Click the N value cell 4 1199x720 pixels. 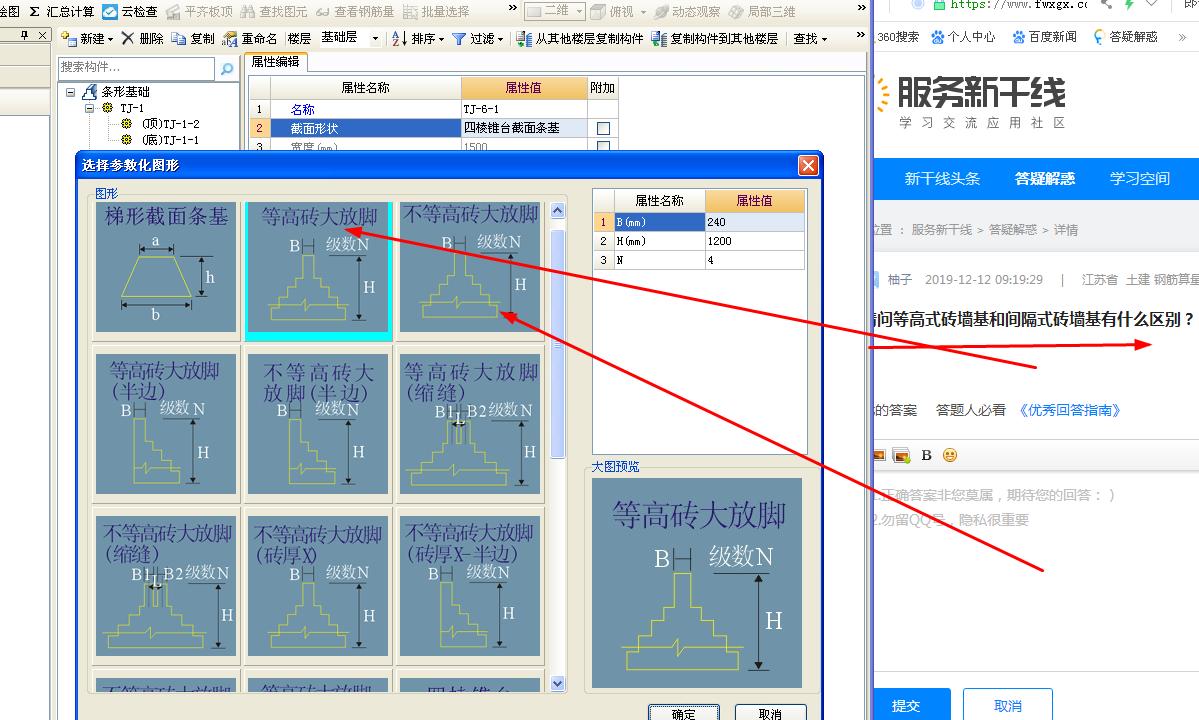(x=754, y=261)
